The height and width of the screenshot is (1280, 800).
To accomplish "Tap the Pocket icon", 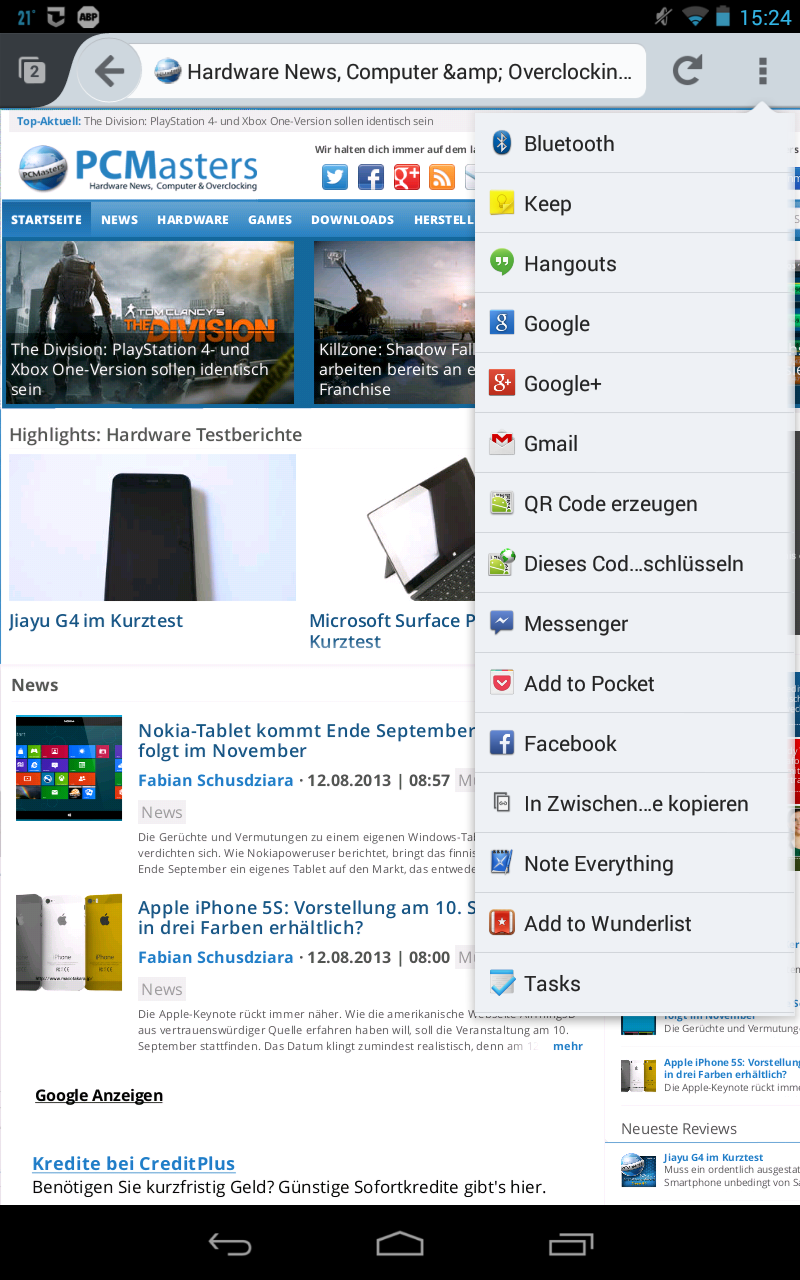I will coord(502,683).
